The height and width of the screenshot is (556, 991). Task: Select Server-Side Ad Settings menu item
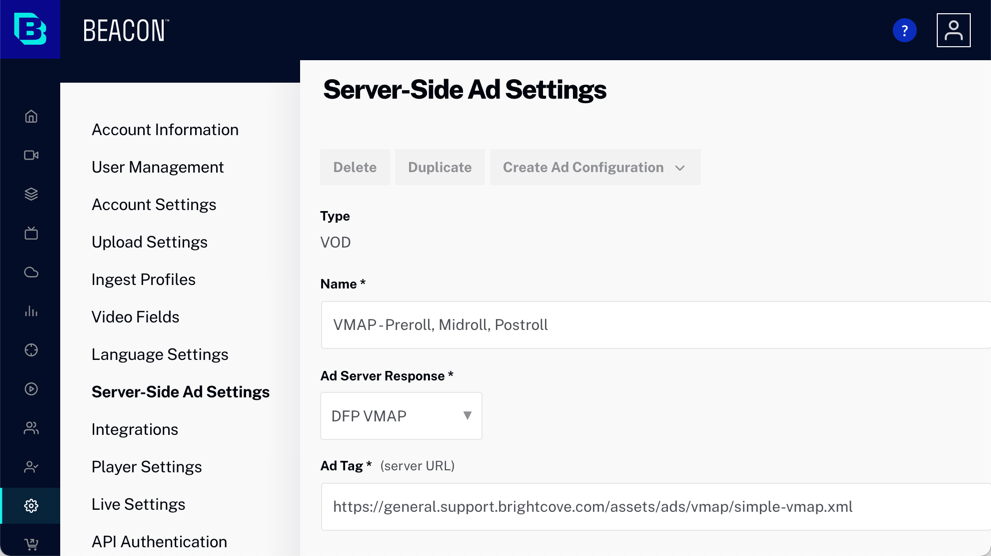(x=180, y=392)
